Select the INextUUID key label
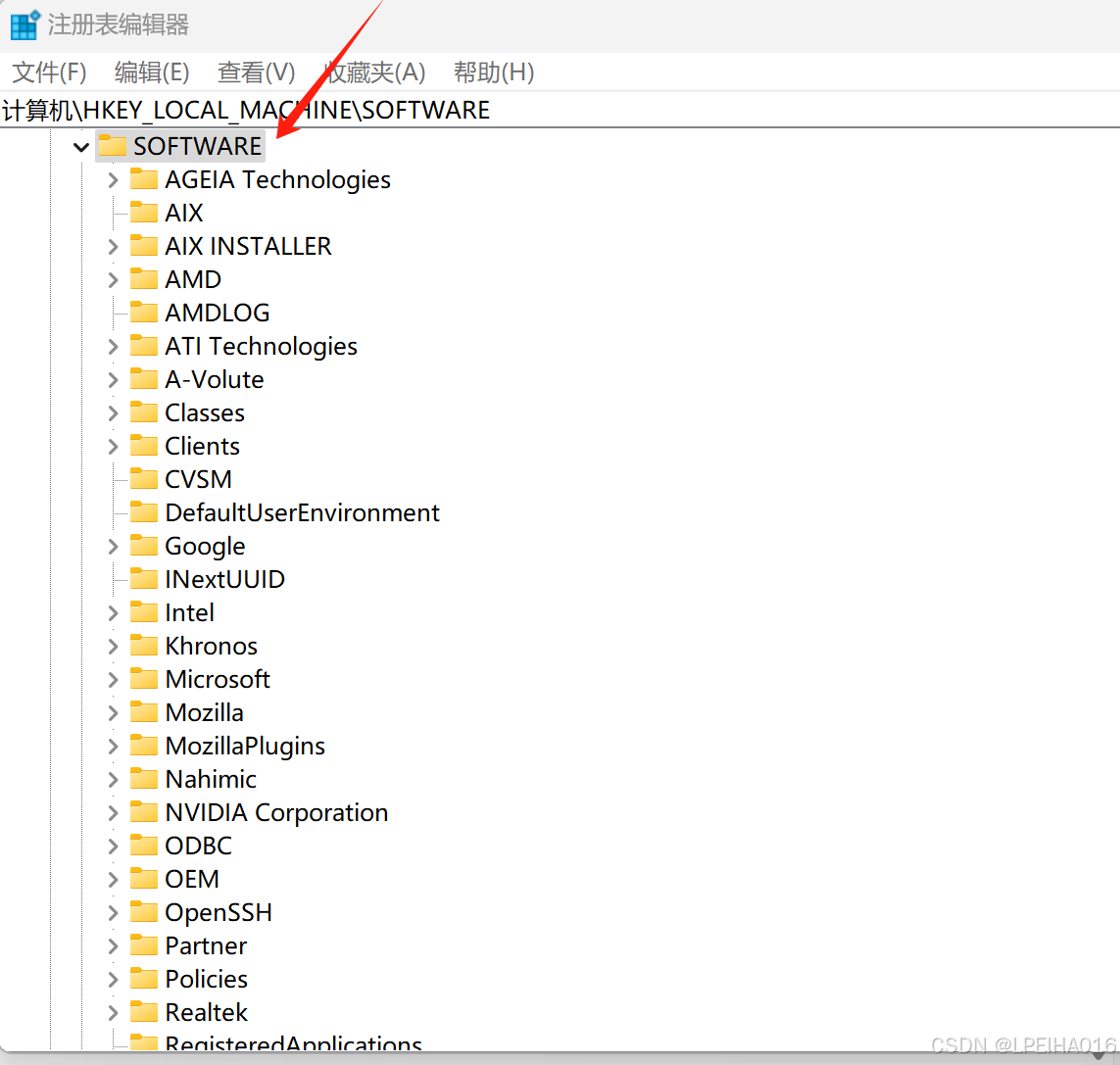 [225, 579]
